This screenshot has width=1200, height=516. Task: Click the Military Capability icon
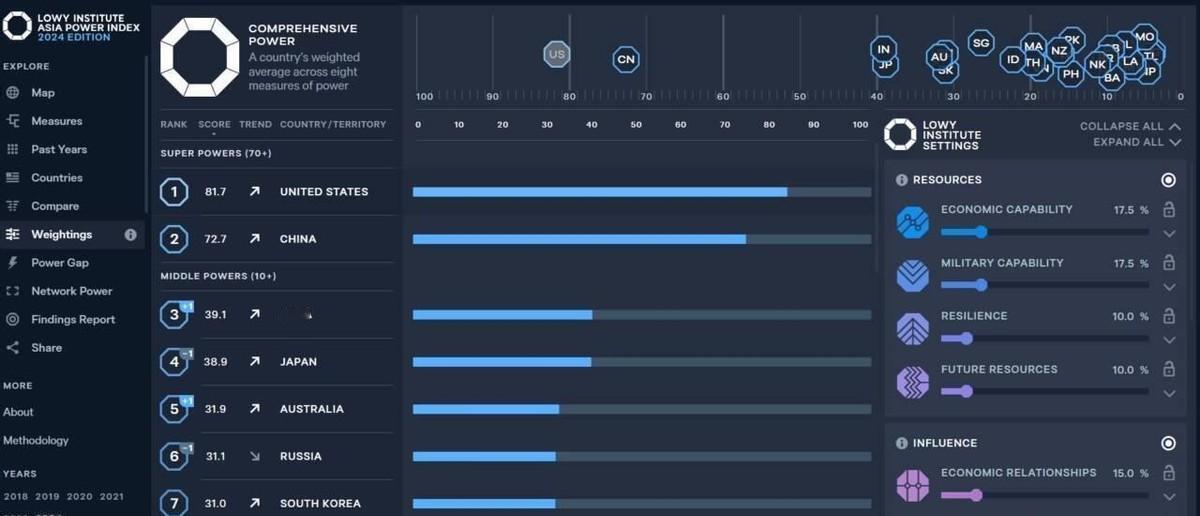(x=913, y=276)
